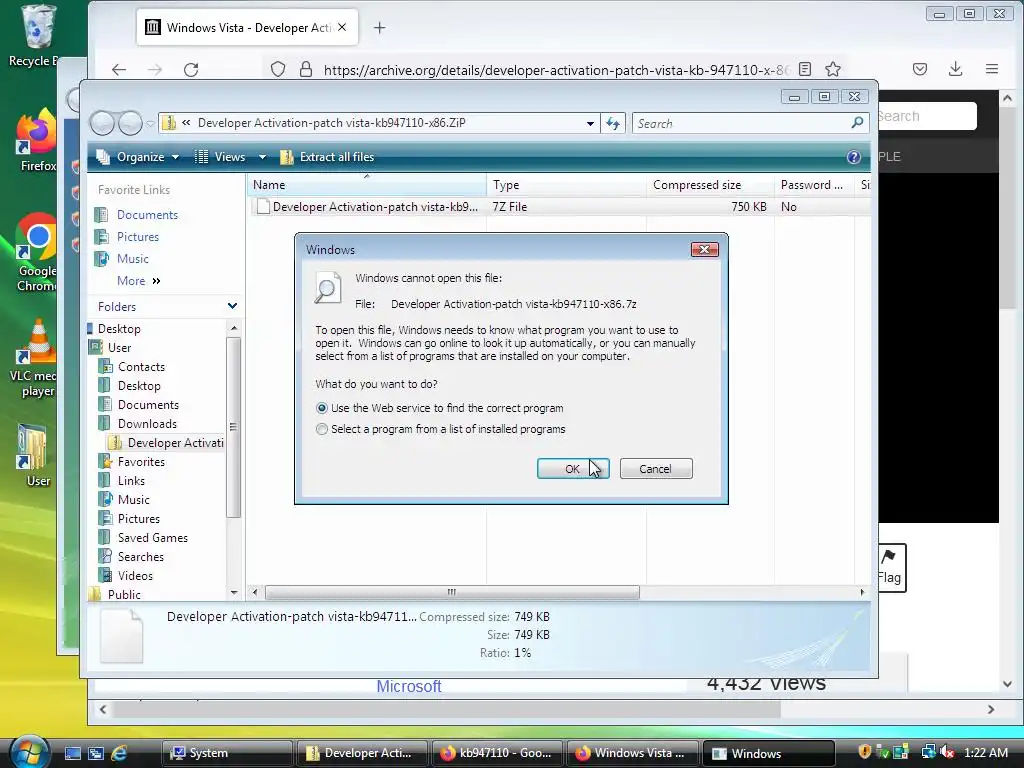The width and height of the screenshot is (1024, 768).
Task: Close the Windows dialog with red X
Action: (705, 249)
